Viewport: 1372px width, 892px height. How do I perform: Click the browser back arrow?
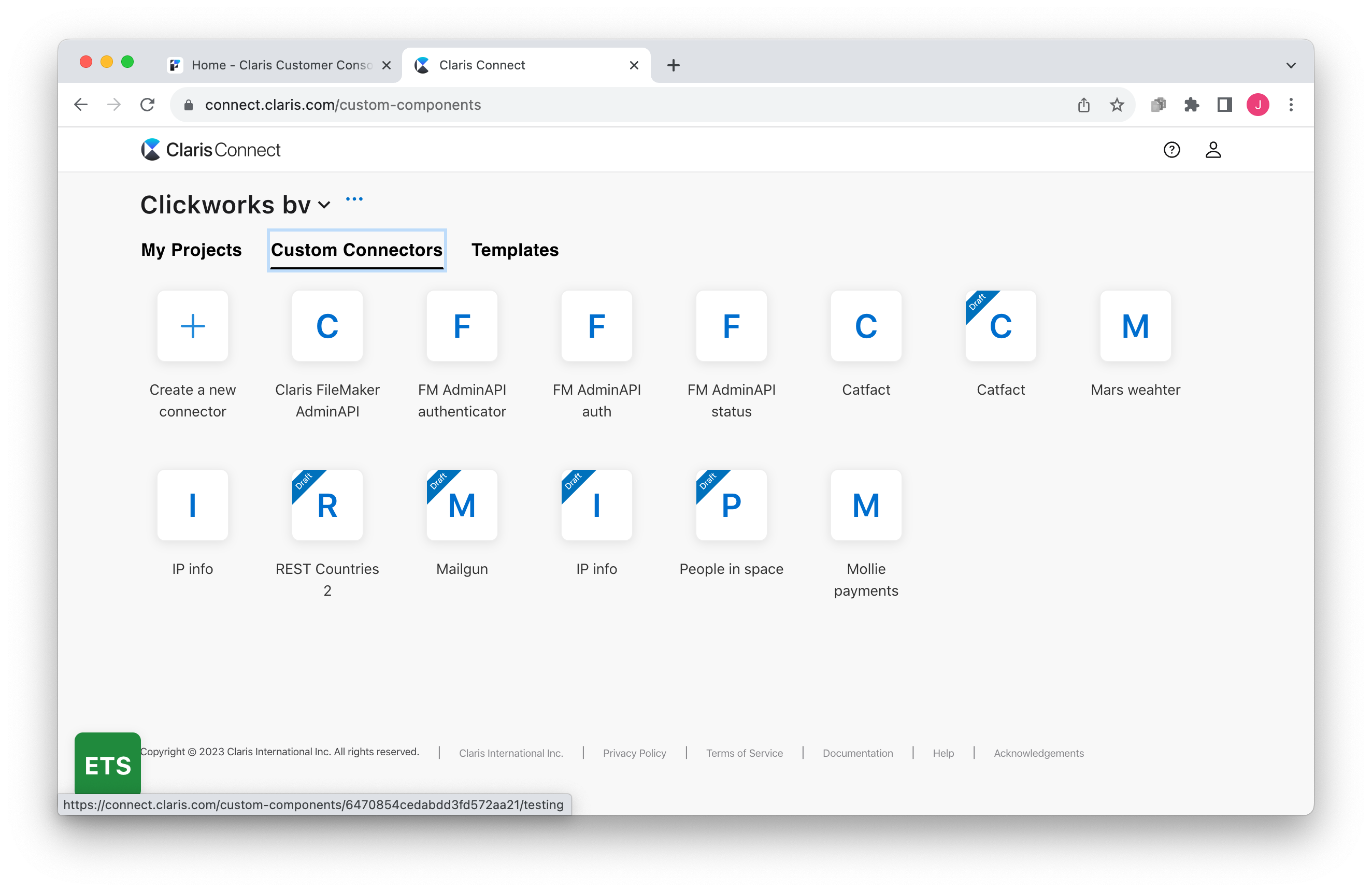[x=81, y=105]
